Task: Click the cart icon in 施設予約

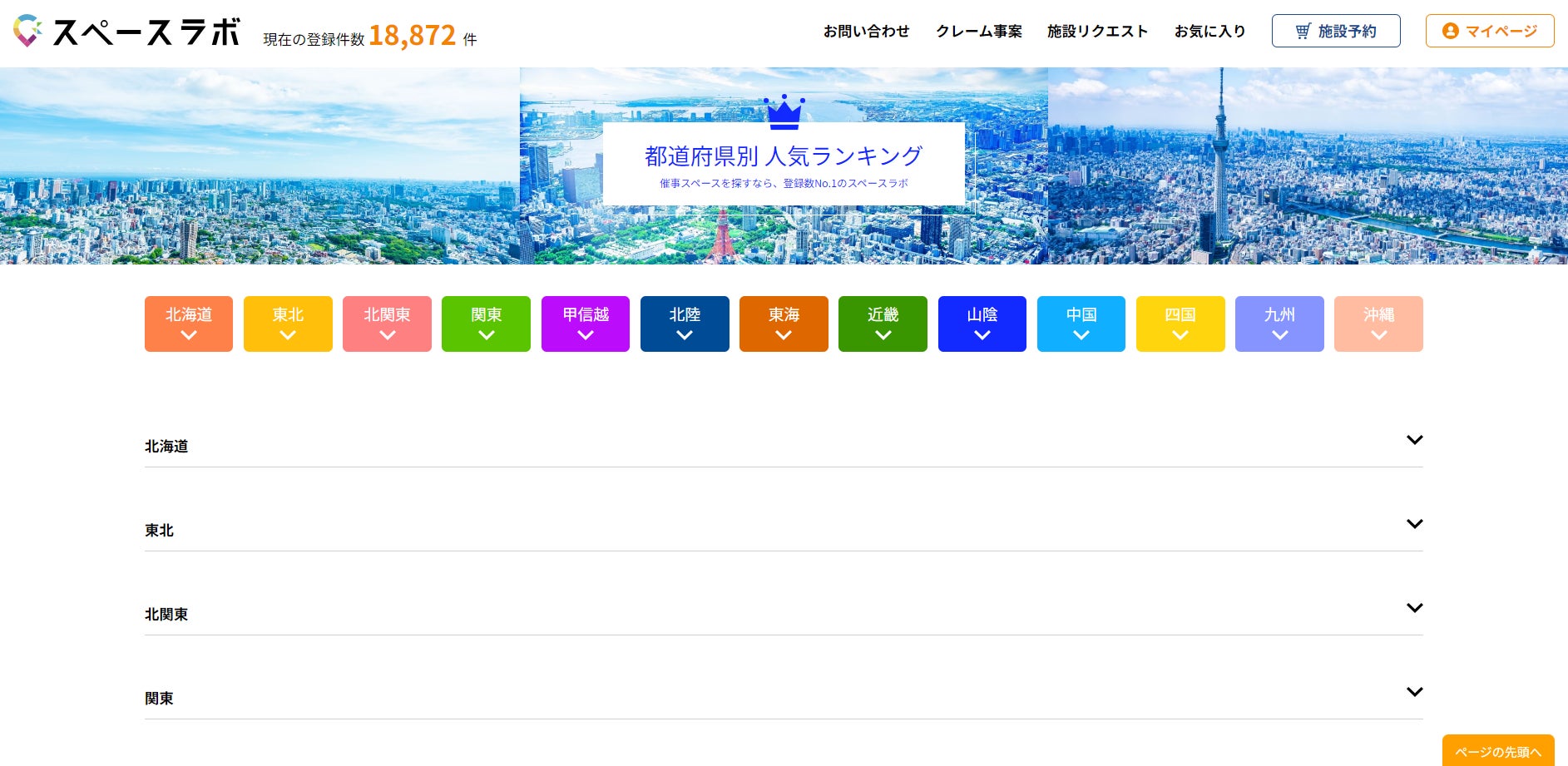Action: click(x=1303, y=32)
